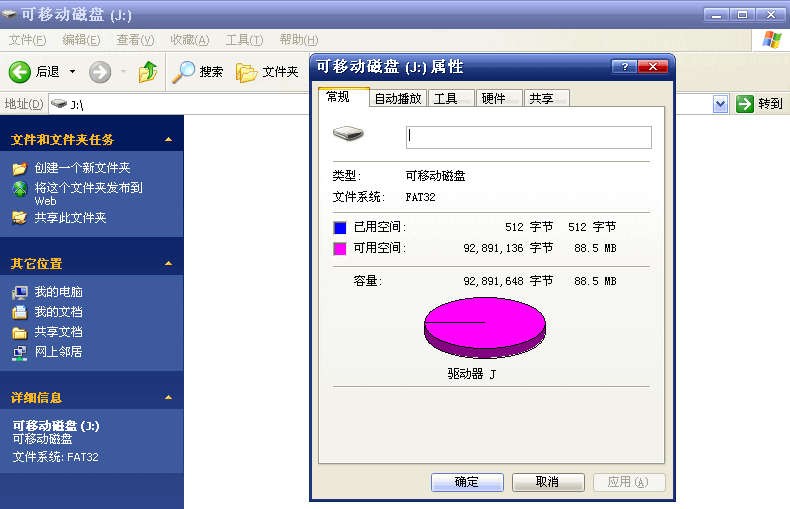Switch to the 自动播放 tab
The width and height of the screenshot is (790, 509).
click(x=398, y=98)
